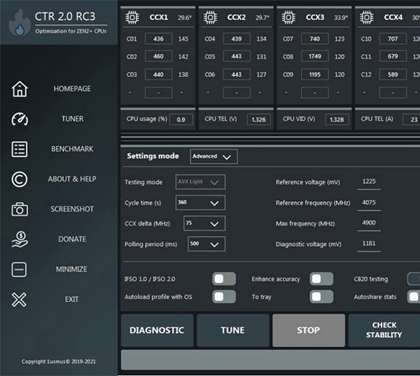
Task: Click the CPU TEL (V) value 1.326
Action: point(259,120)
